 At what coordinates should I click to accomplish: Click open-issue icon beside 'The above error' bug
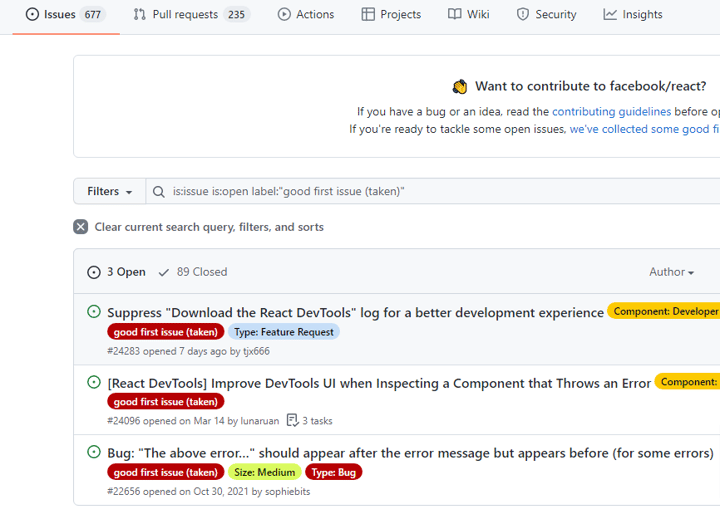pos(94,452)
